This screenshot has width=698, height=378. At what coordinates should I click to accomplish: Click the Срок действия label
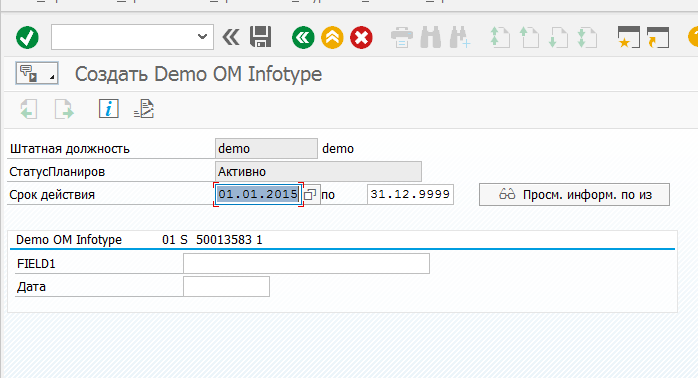52,195
